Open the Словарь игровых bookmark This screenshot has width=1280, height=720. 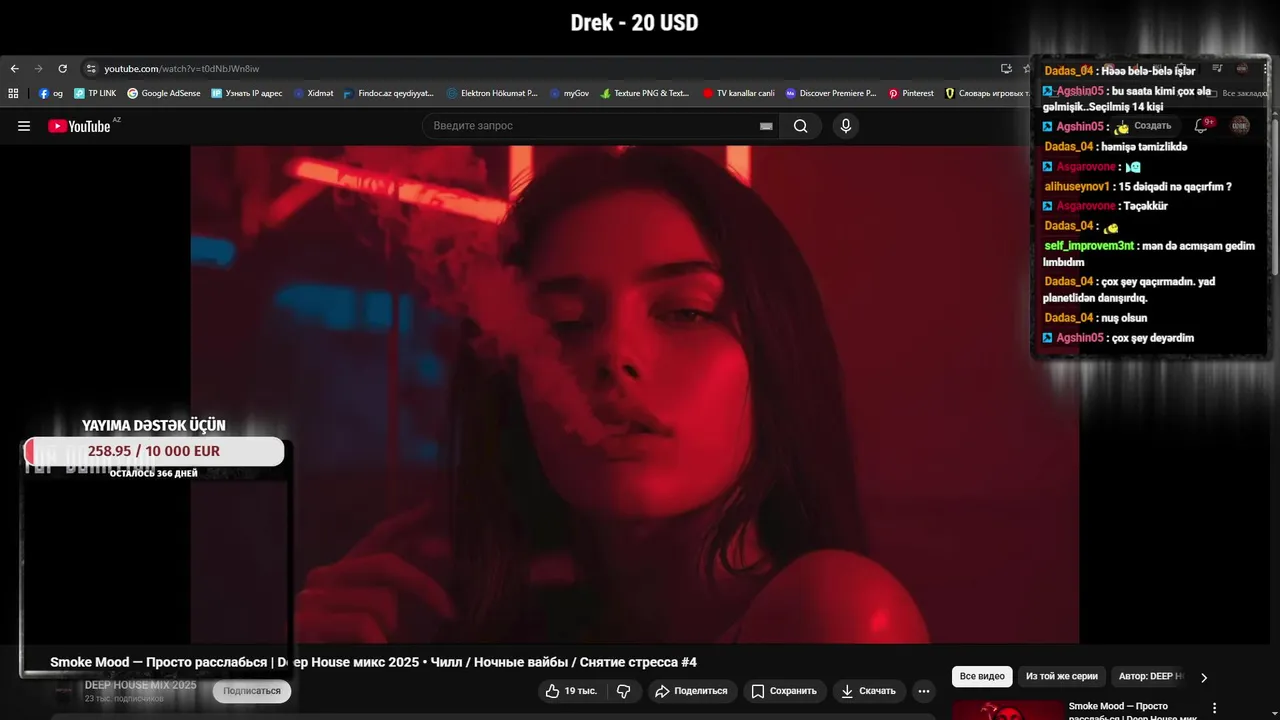(986, 93)
